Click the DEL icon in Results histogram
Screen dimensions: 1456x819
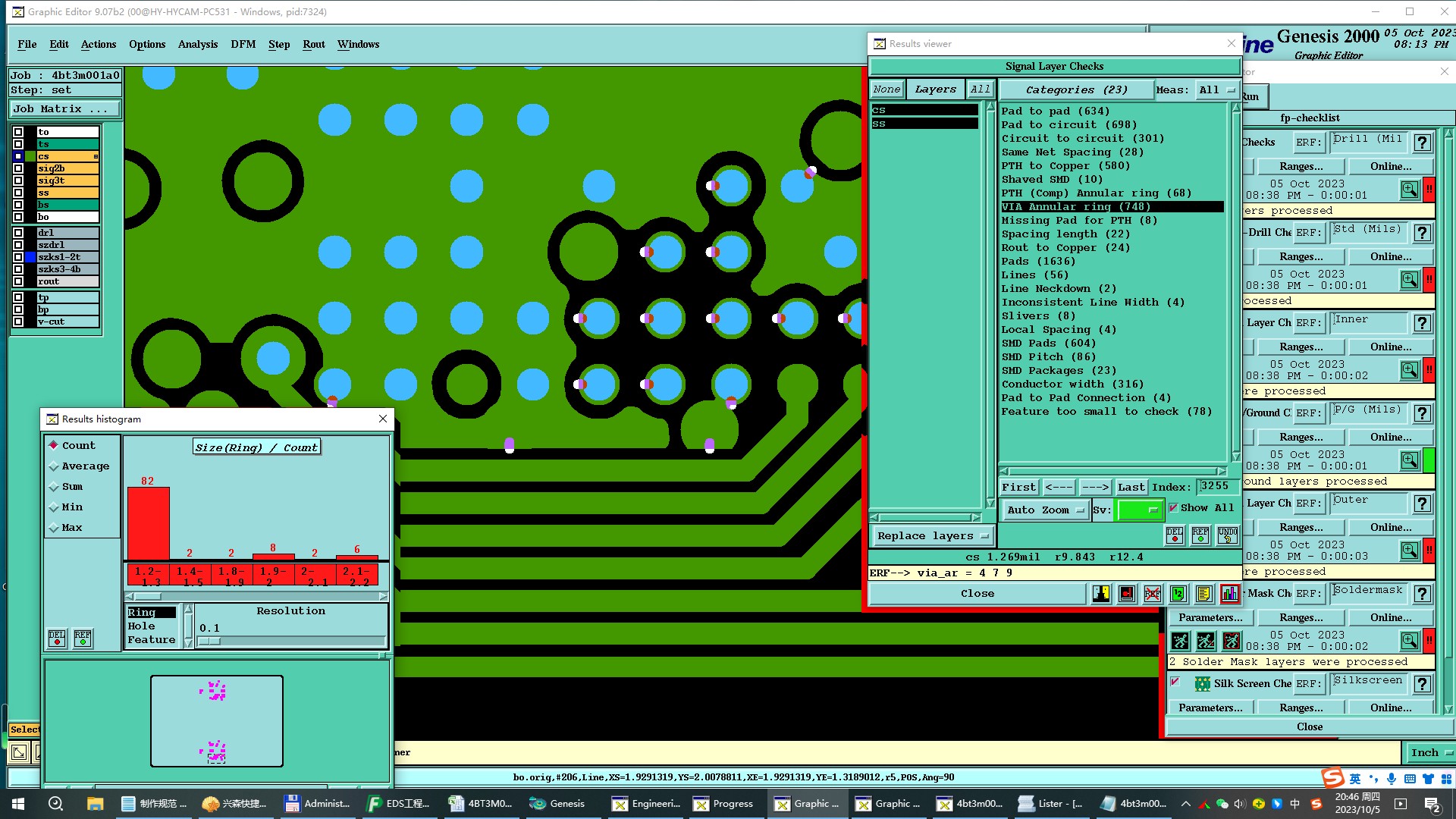[57, 639]
